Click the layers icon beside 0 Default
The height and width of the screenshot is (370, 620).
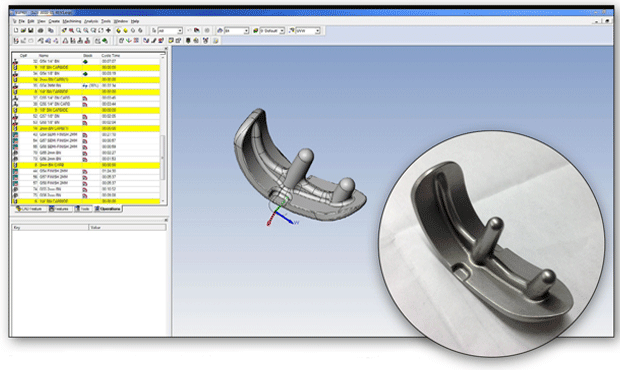point(255,30)
